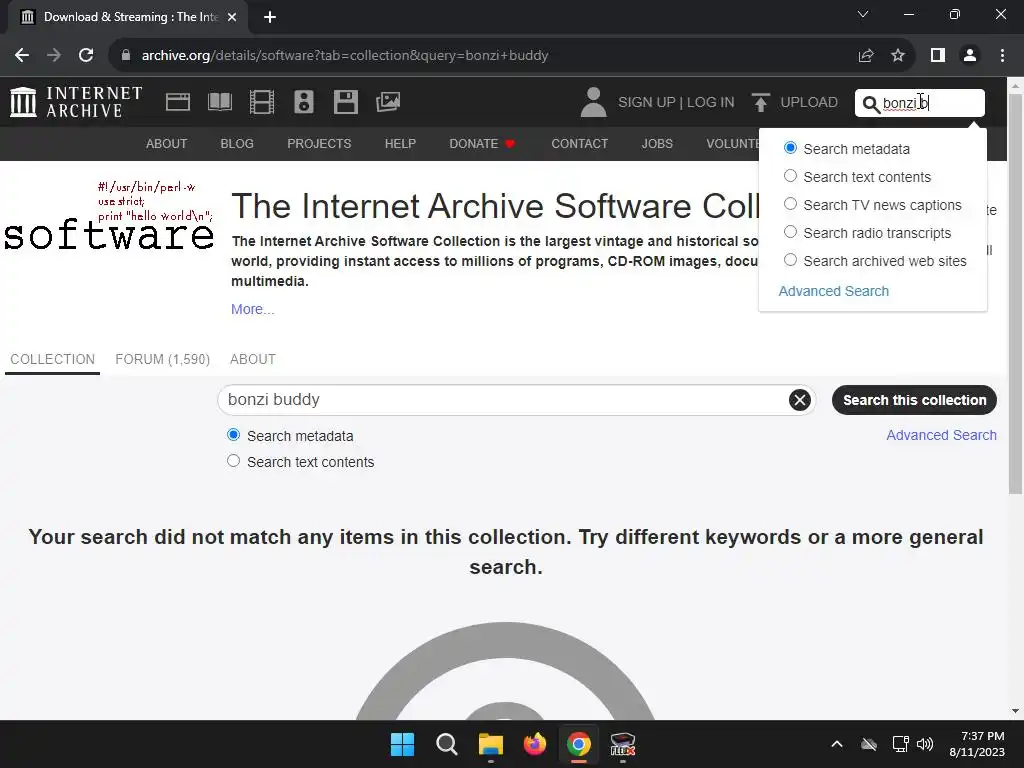Open the Images icon in navbar
The width and height of the screenshot is (1024, 768).
388,102
